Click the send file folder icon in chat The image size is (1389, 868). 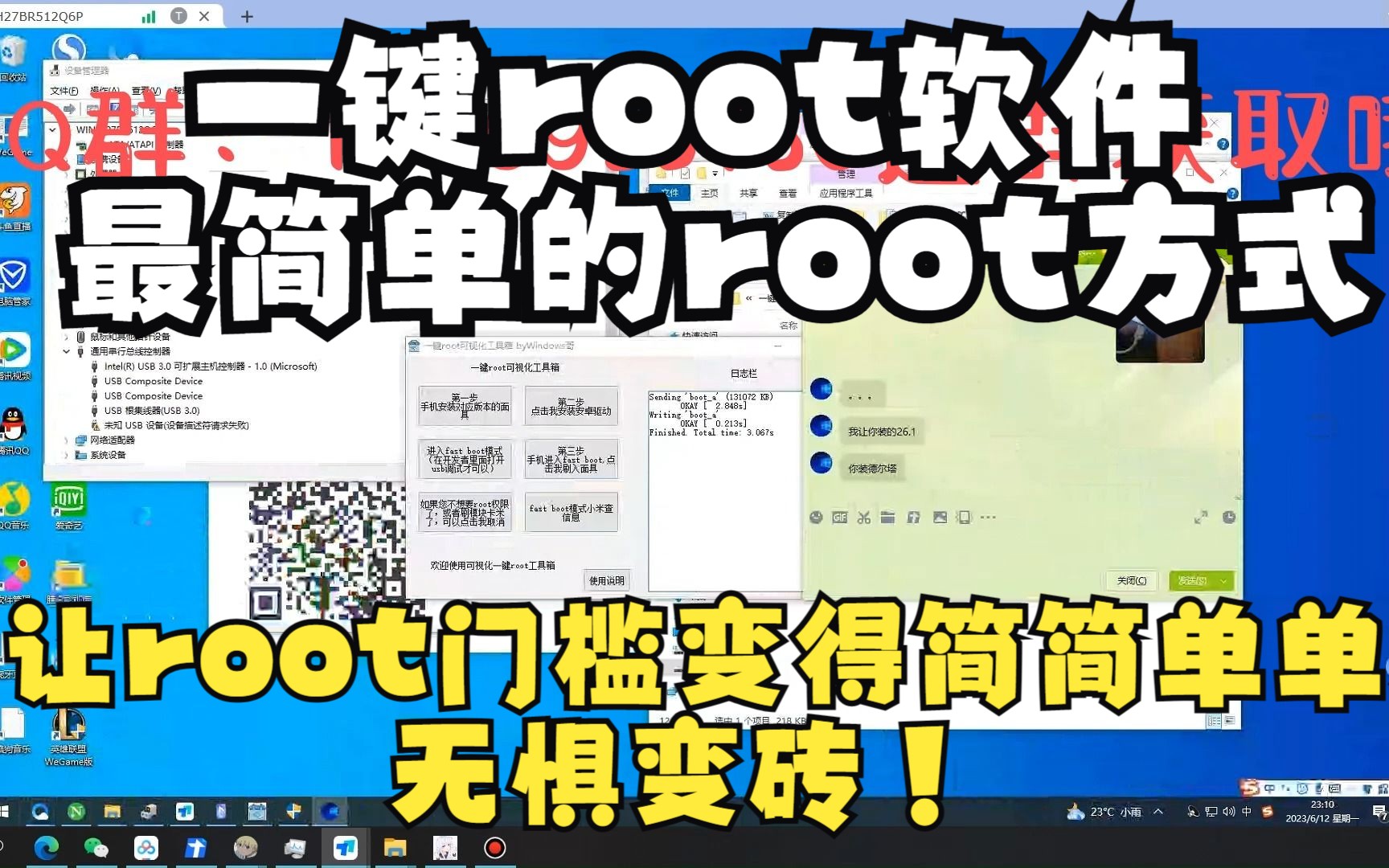click(x=887, y=518)
